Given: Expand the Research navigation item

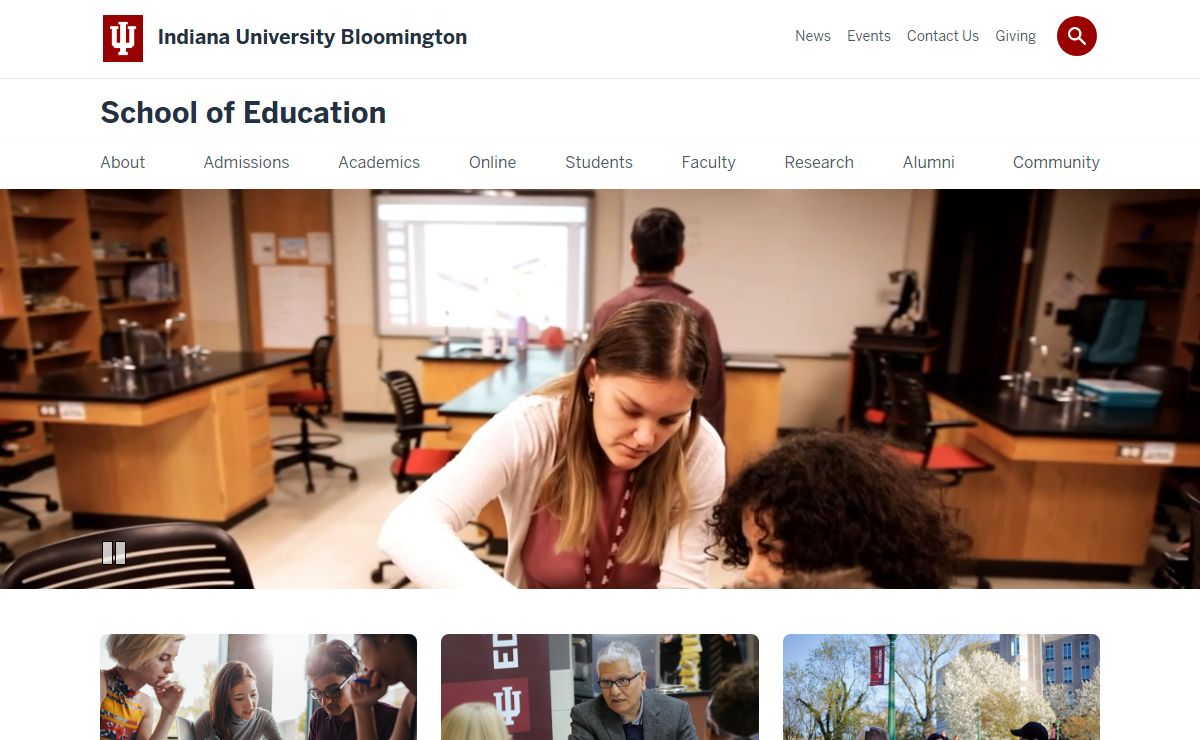Looking at the screenshot, I should pyautogui.click(x=819, y=162).
